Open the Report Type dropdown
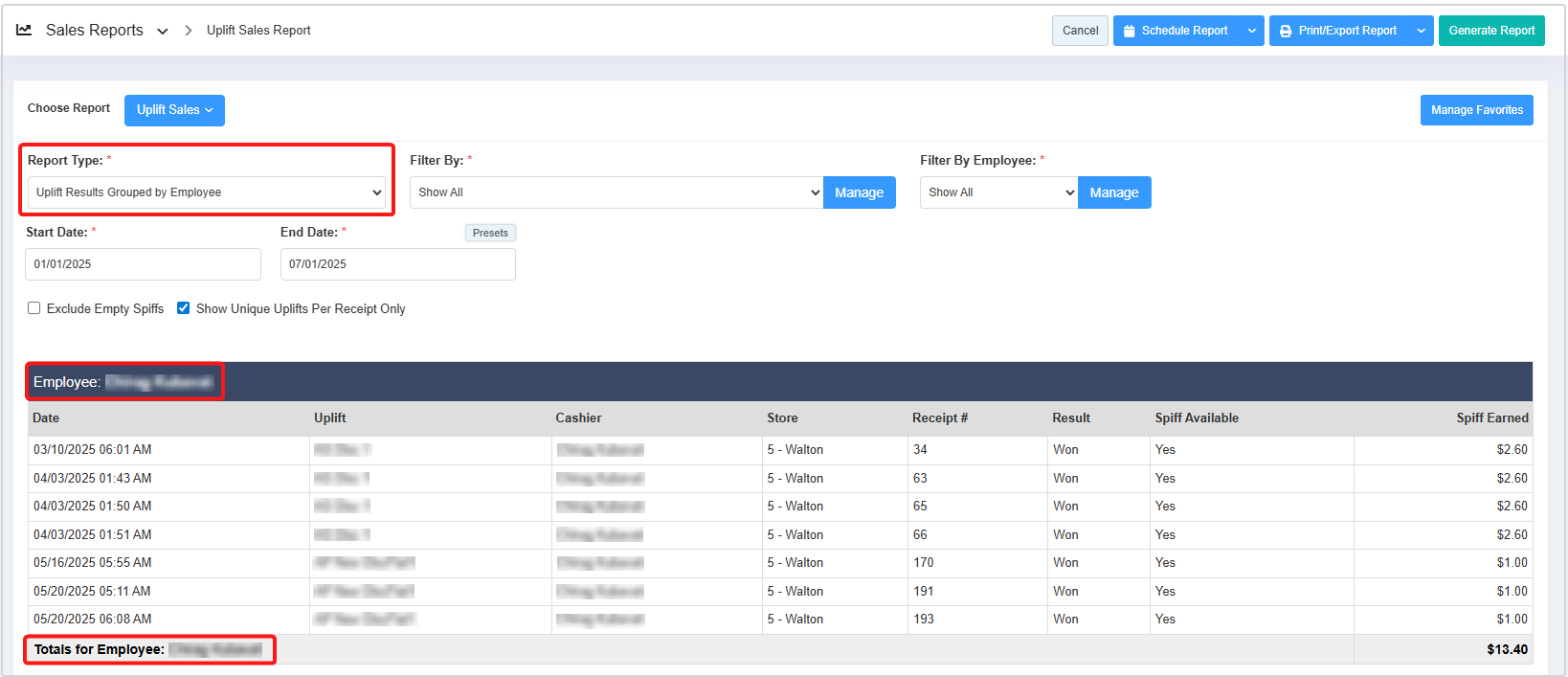This screenshot has width=1568, height=677. coord(206,192)
